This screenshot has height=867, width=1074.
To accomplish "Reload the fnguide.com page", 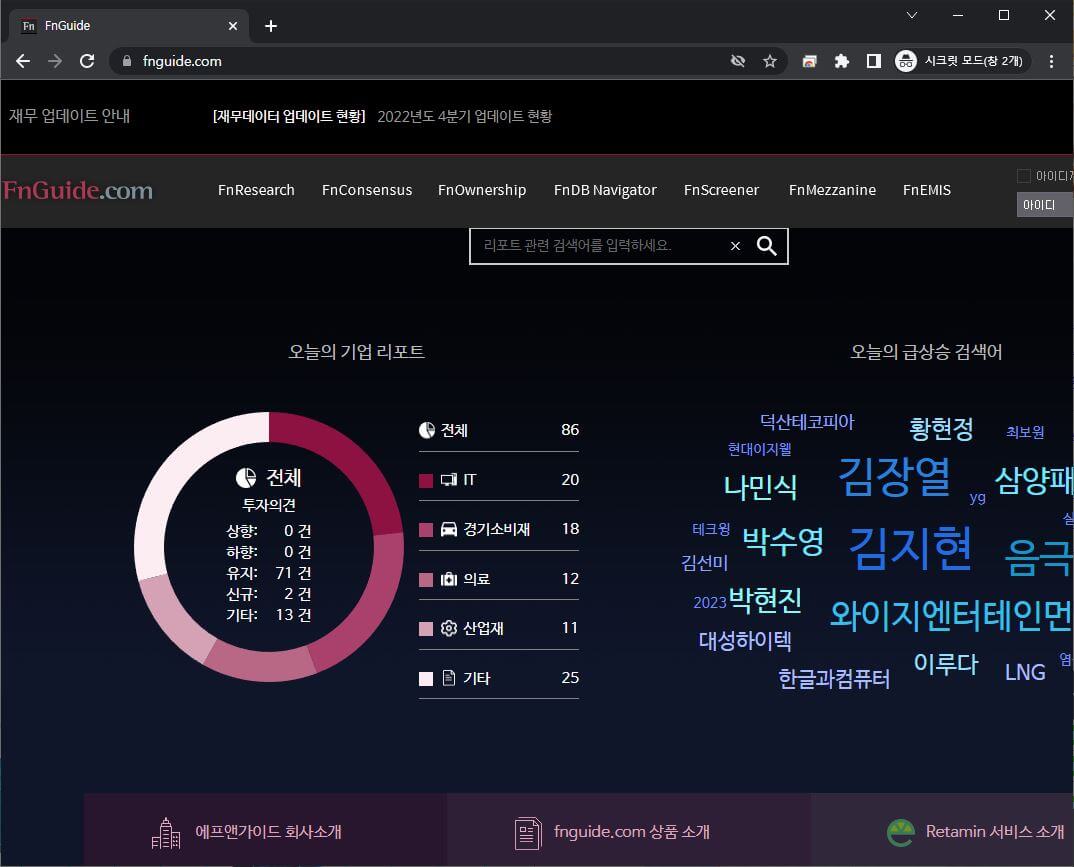I will point(87,61).
